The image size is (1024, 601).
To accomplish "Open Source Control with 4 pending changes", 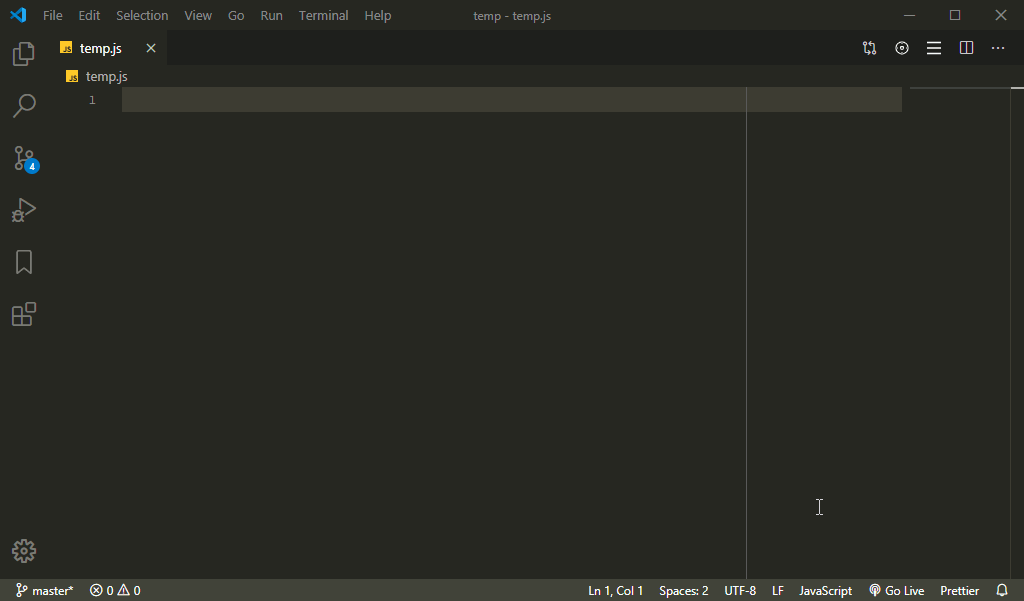I will point(23,158).
